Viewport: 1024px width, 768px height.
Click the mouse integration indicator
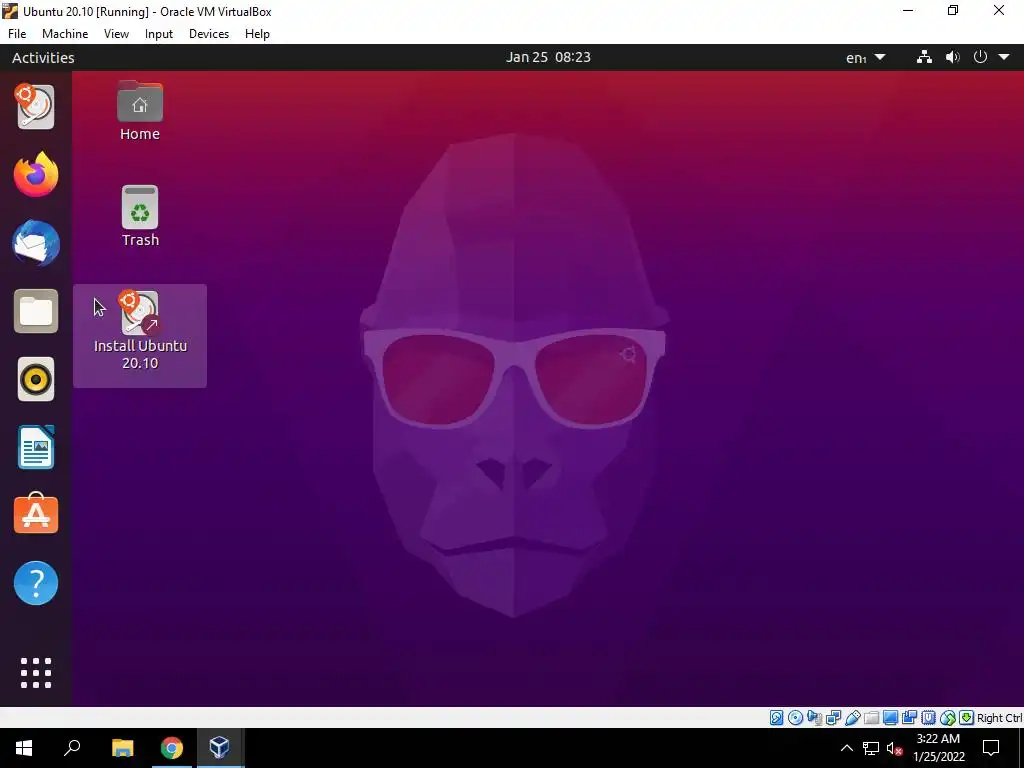948,718
